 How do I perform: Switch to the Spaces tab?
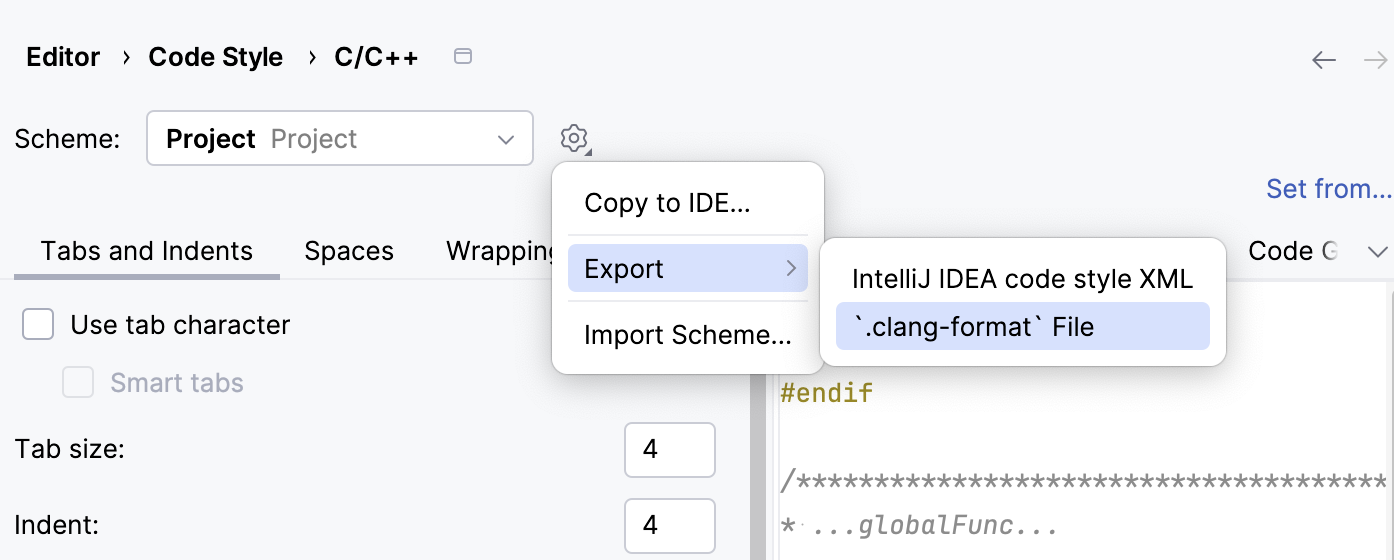[349, 251]
